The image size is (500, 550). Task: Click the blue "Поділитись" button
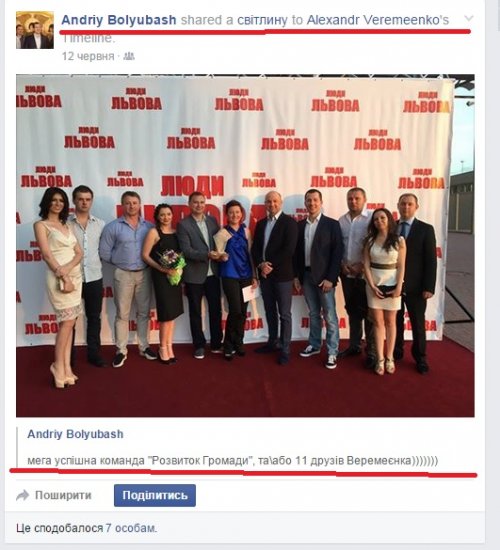coord(155,495)
